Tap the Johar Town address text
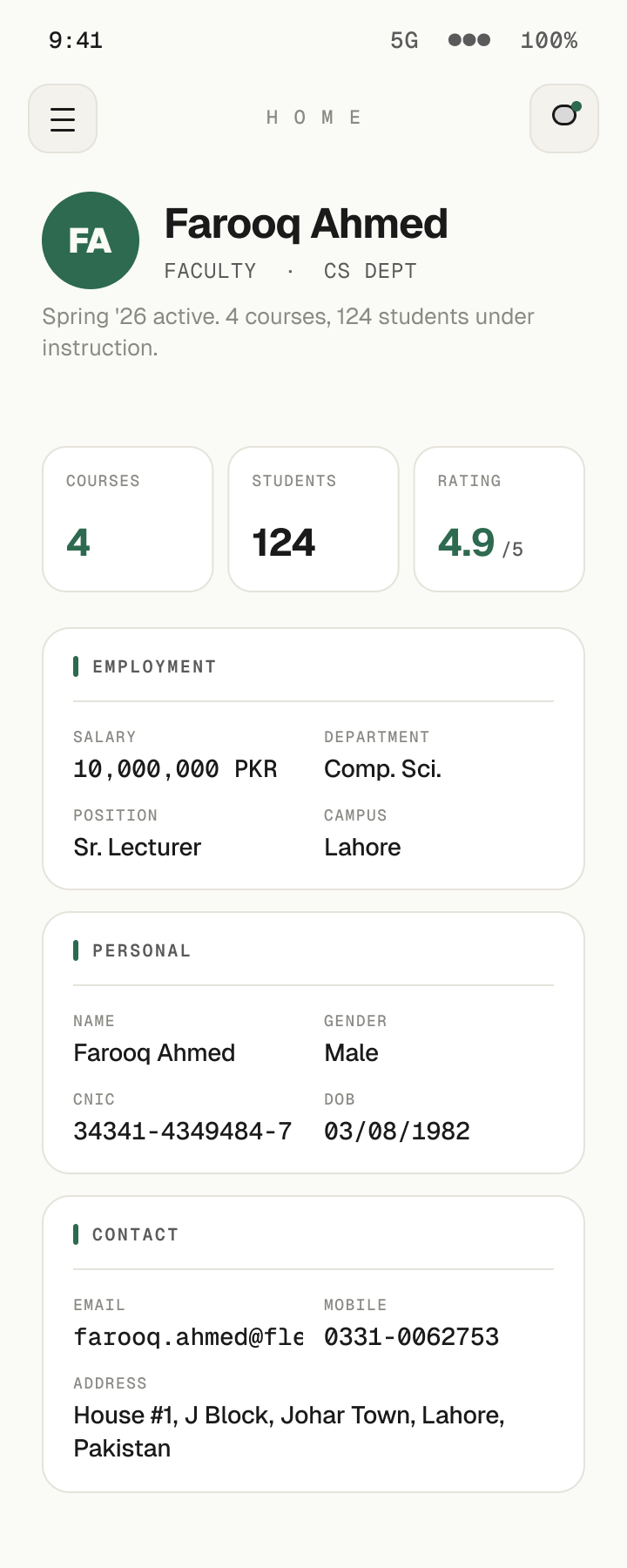The image size is (627, 1568). point(289,1431)
